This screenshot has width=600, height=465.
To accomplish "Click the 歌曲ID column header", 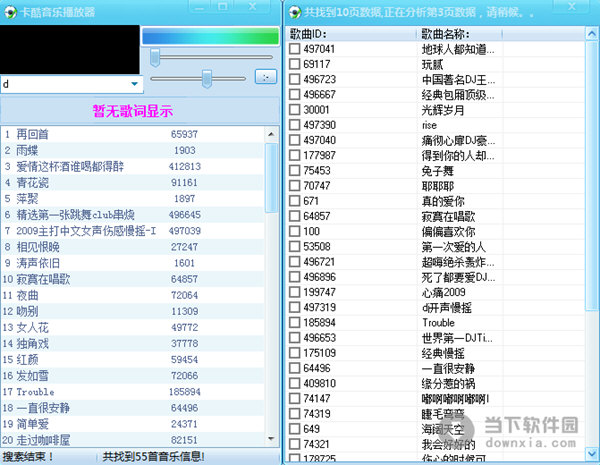I will tap(351, 34).
